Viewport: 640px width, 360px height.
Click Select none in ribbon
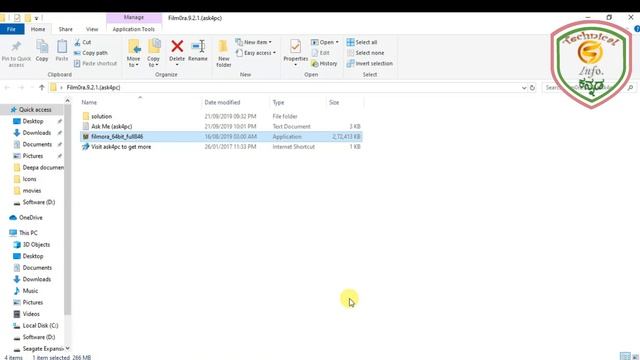coord(365,53)
